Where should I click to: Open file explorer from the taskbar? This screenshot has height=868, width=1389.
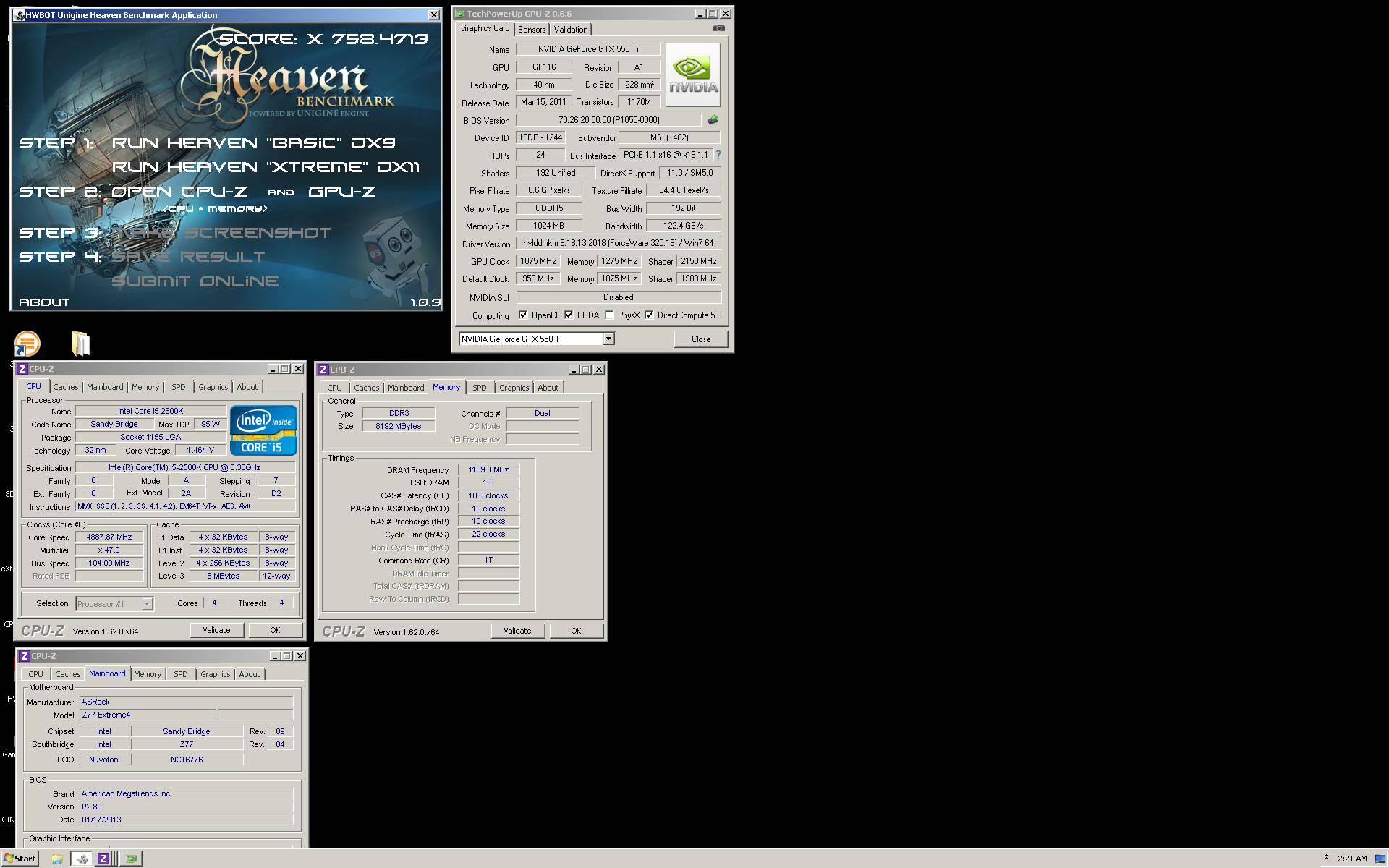tap(56, 859)
